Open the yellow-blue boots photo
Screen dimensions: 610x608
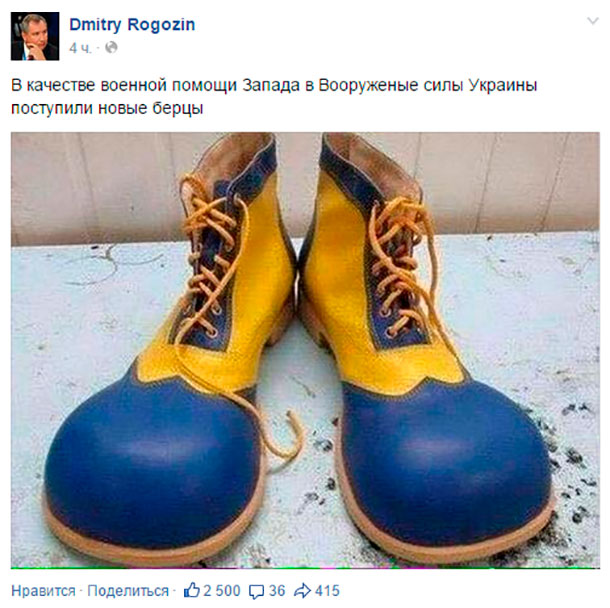[305, 350]
